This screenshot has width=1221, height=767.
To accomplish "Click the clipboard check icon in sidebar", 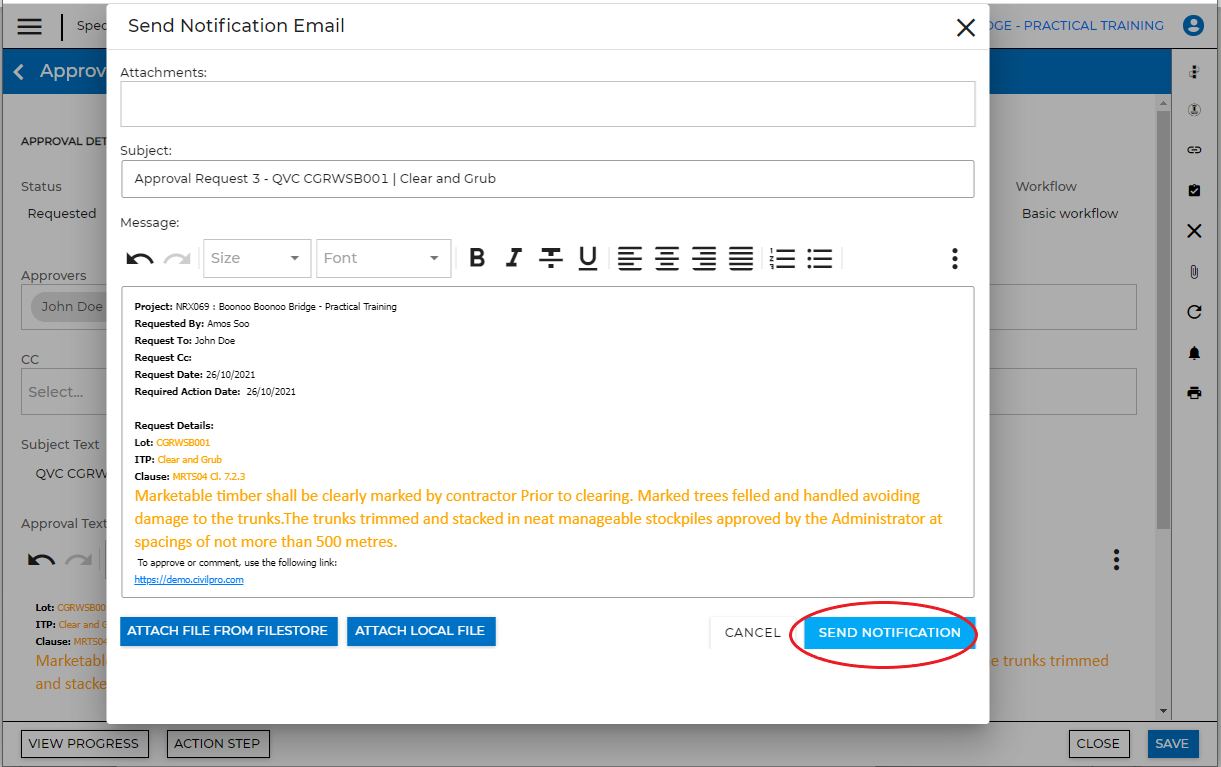I will [1194, 190].
